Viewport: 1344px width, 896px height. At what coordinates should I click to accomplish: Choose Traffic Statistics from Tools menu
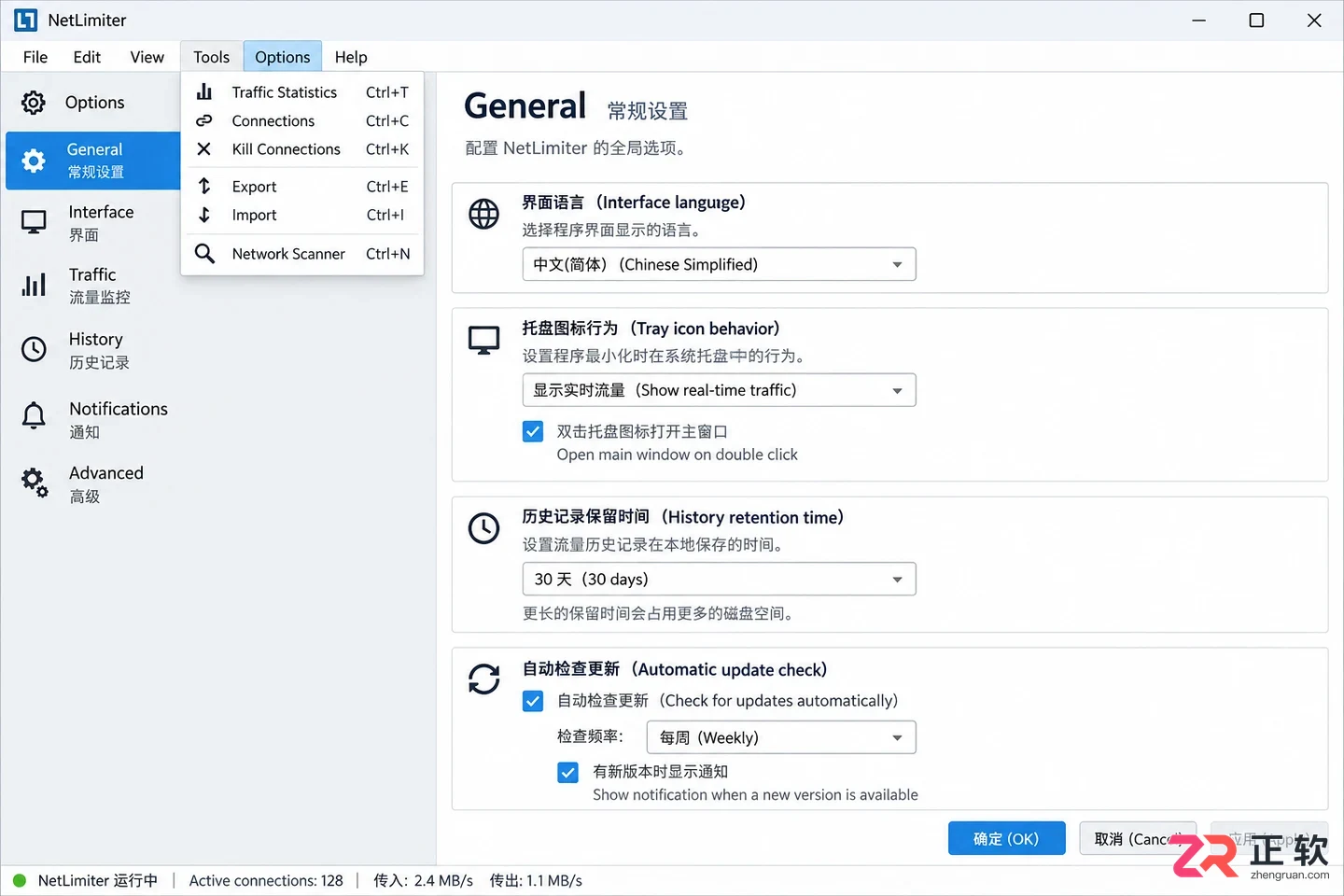click(x=302, y=91)
